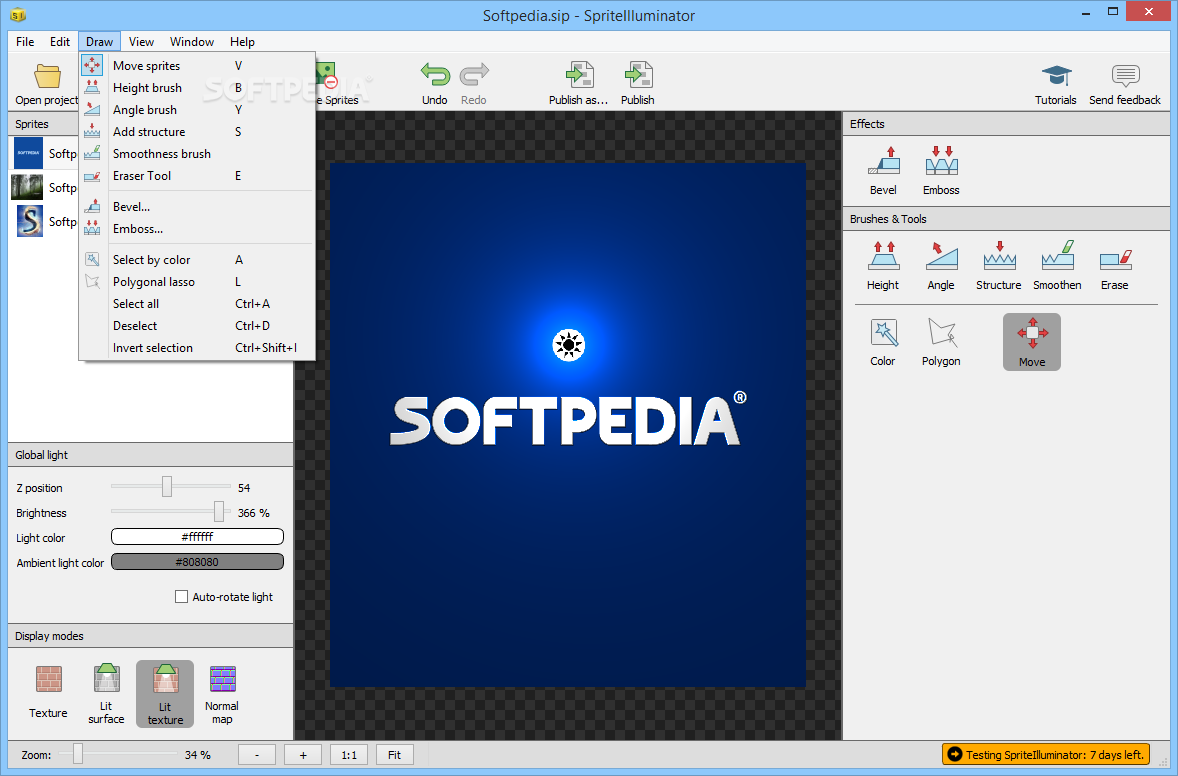Click the zoom in plus button

coord(303,755)
